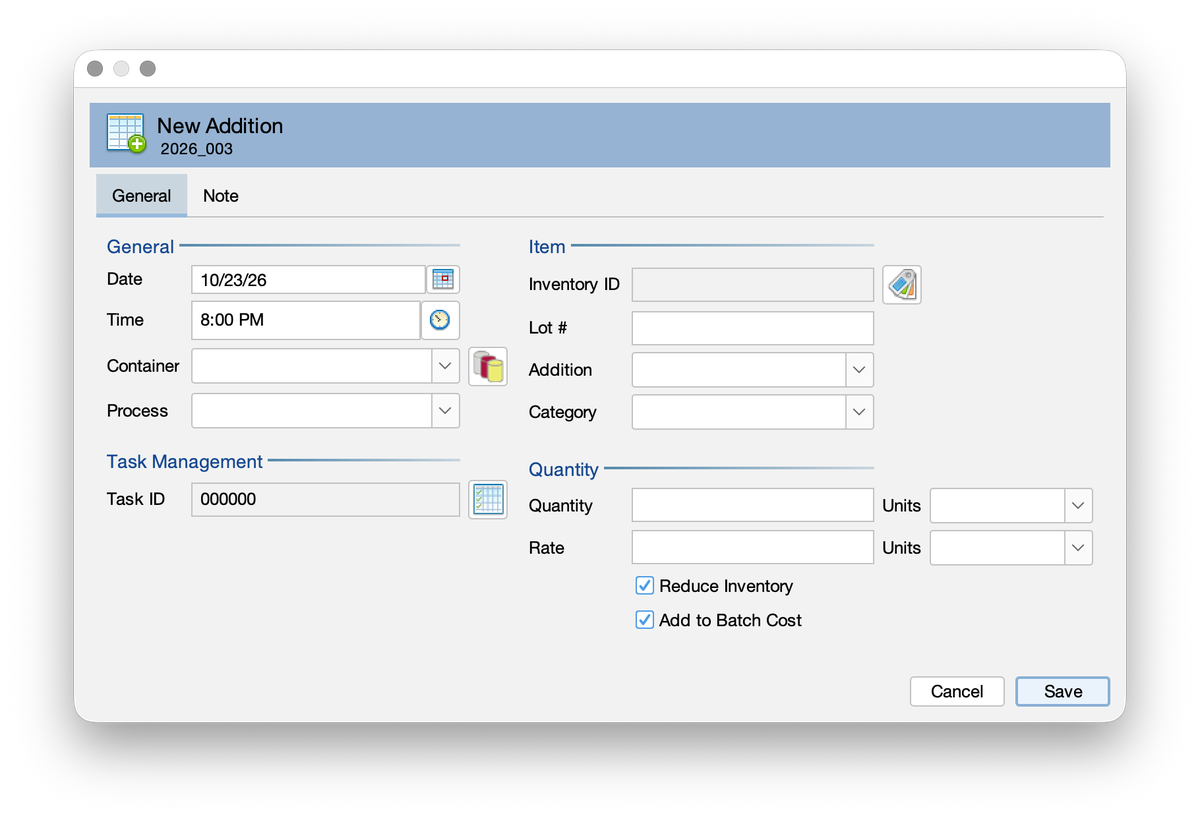Open the date picker calendar icon

point(443,279)
